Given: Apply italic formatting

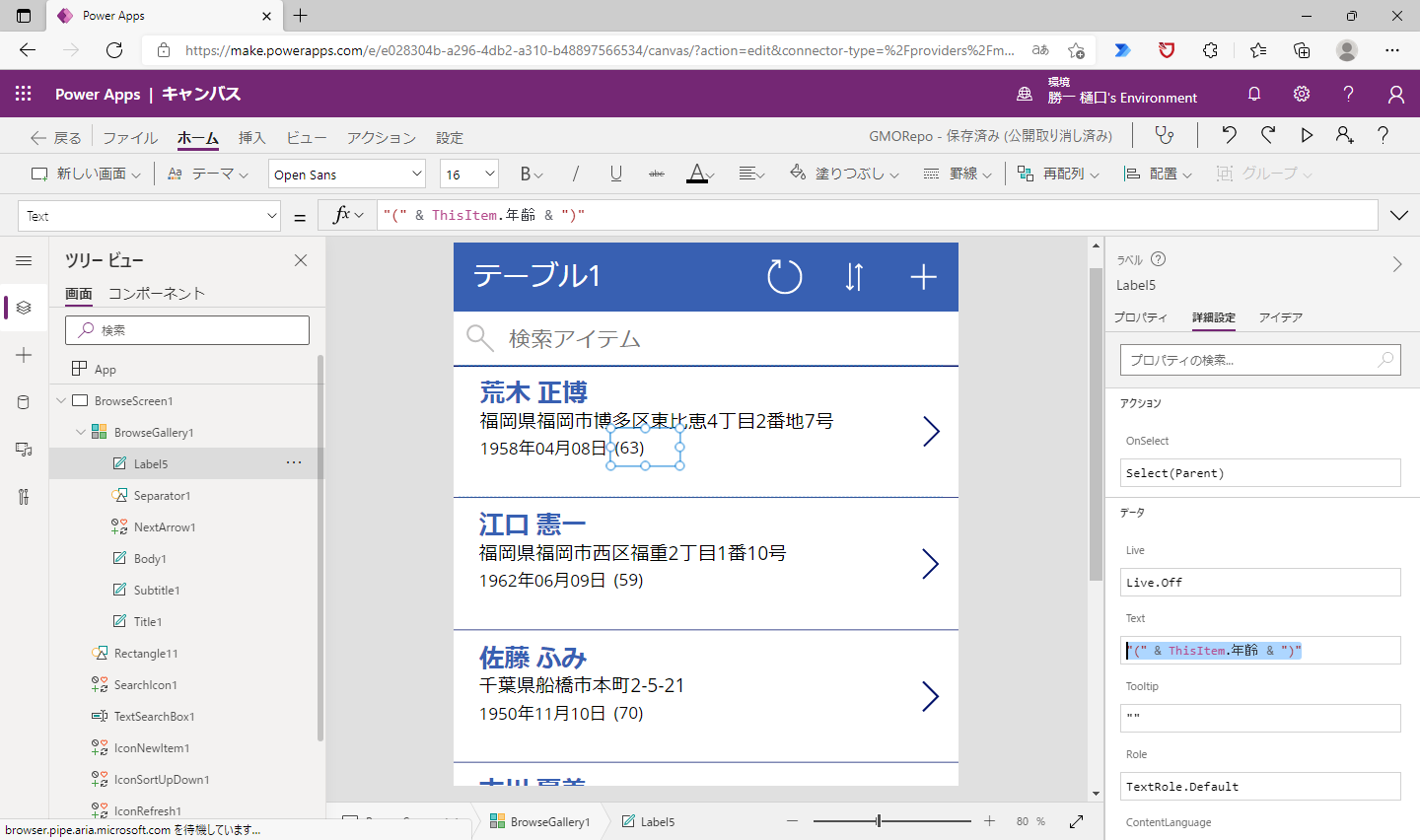Looking at the screenshot, I should 576,174.
